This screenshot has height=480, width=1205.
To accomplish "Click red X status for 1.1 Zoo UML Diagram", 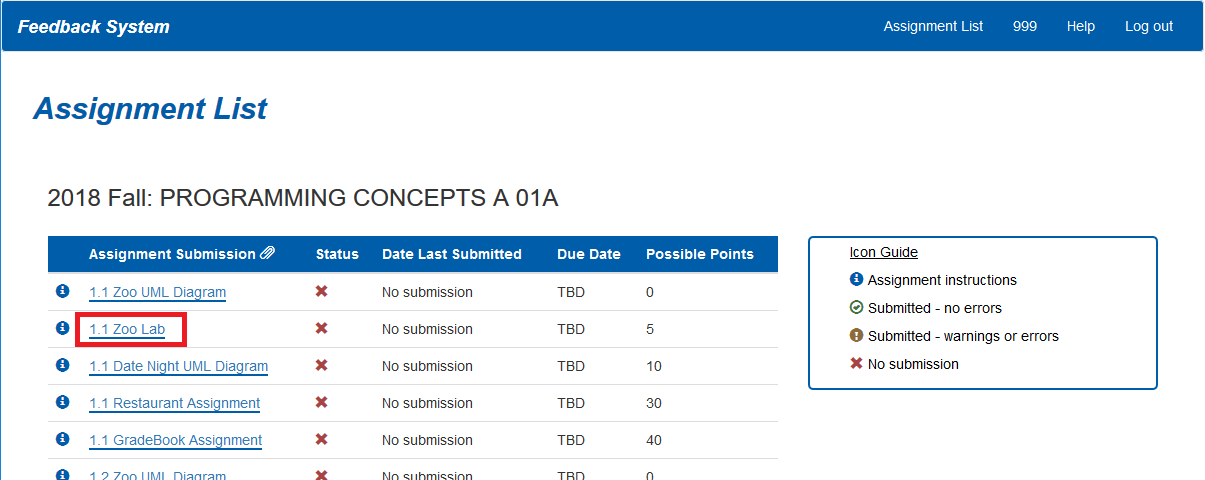I will pos(322,291).
